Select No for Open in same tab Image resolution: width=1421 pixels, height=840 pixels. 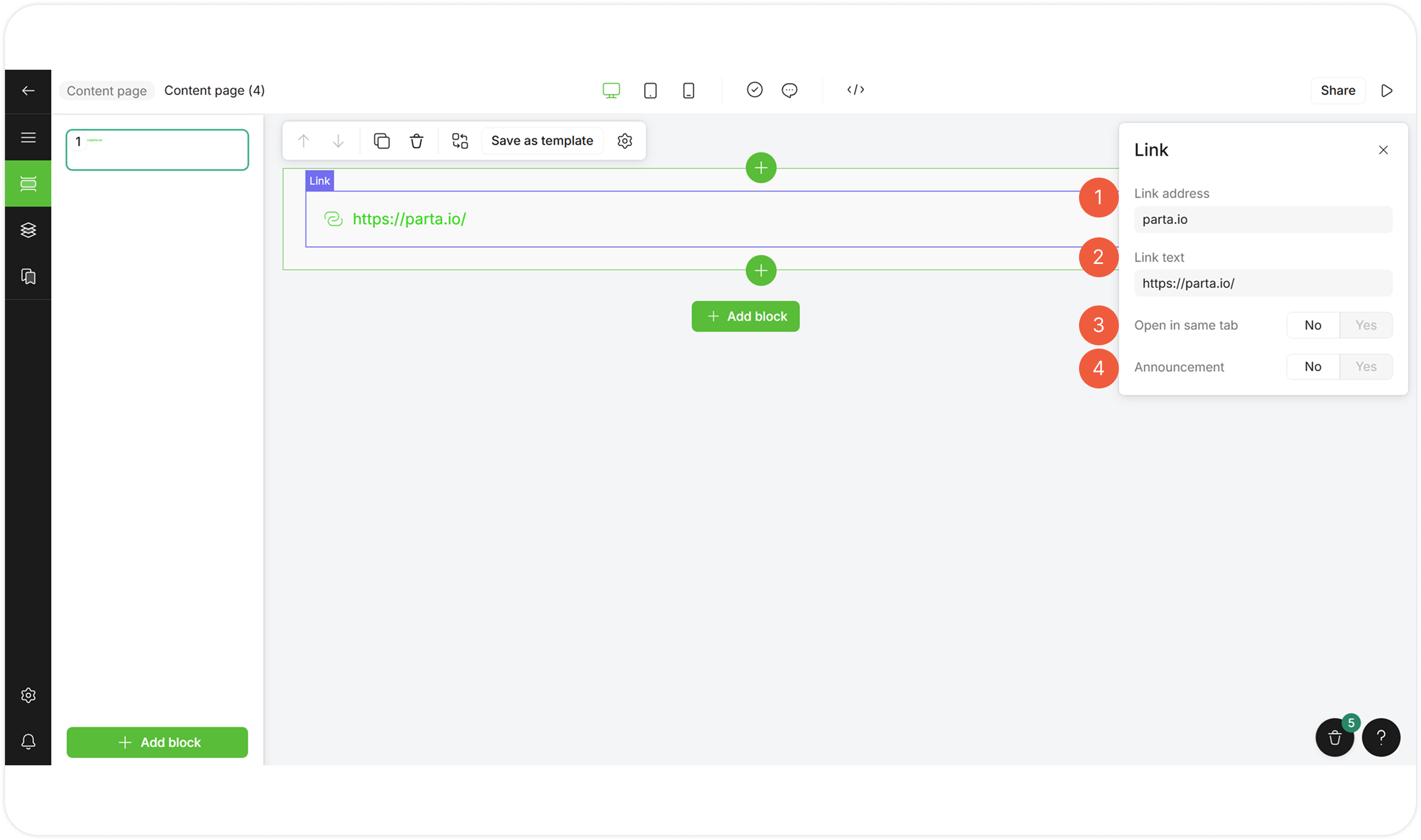[1313, 325]
